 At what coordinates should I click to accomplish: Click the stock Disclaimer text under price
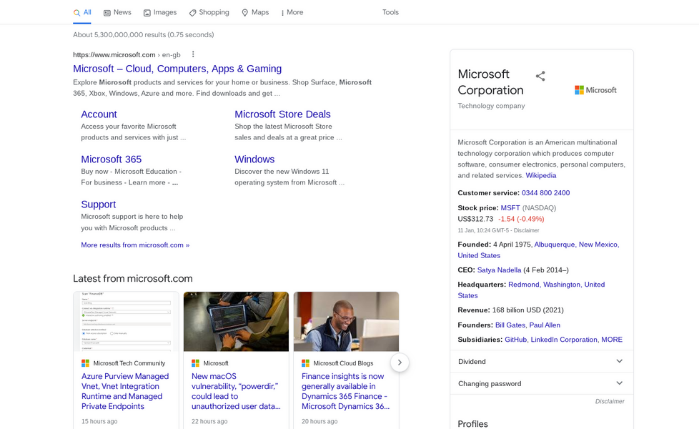point(526,230)
